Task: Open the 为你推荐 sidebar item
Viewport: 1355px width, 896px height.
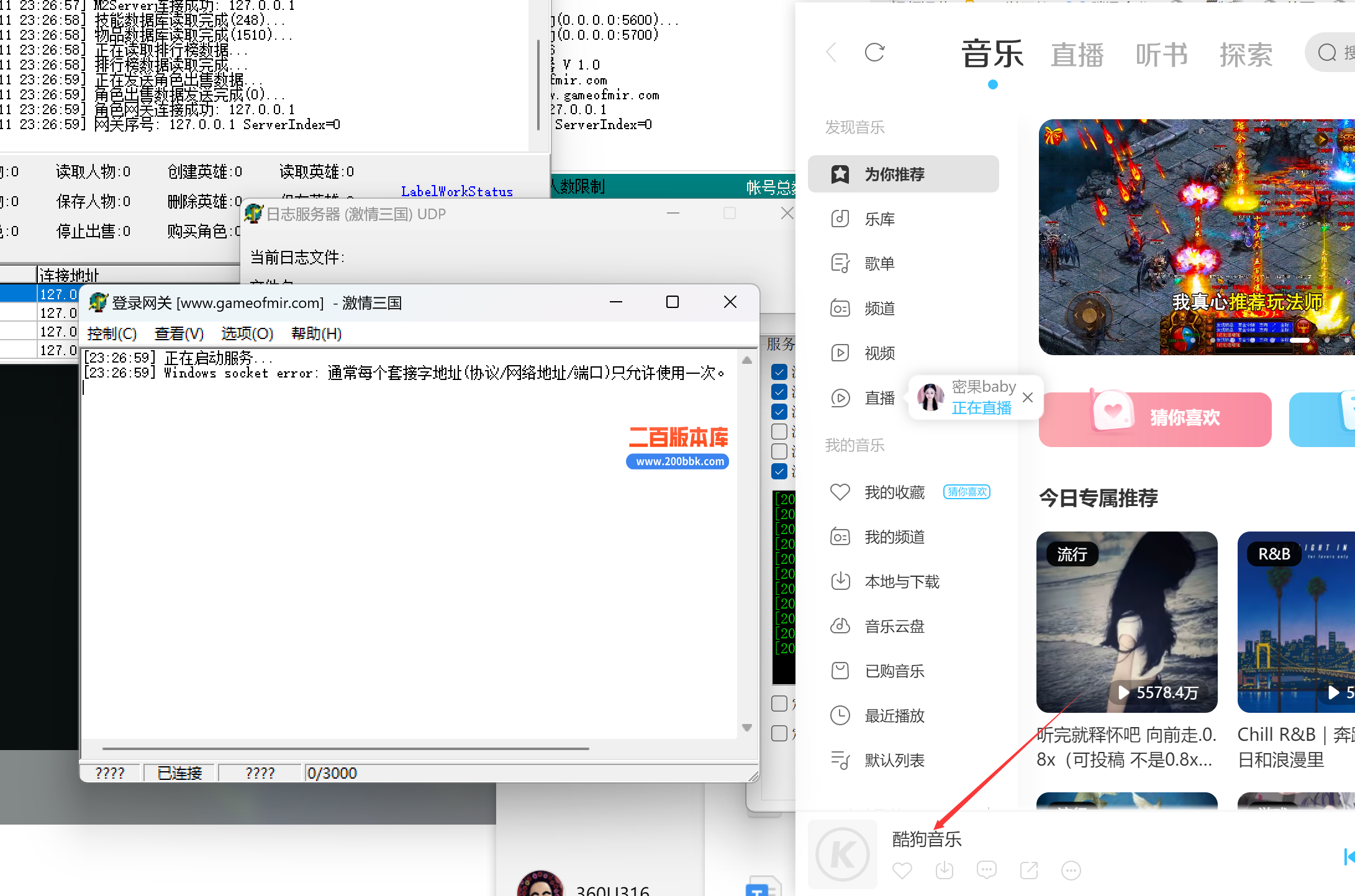Action: [x=903, y=174]
